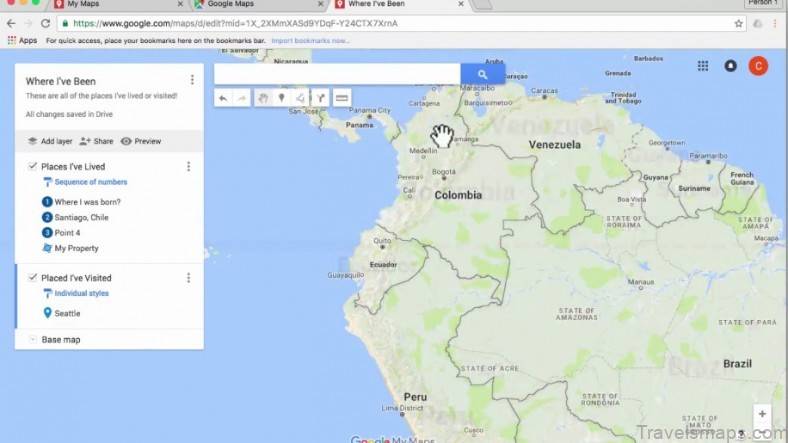
Task: Bookmark this page with the star
Action: (739, 23)
